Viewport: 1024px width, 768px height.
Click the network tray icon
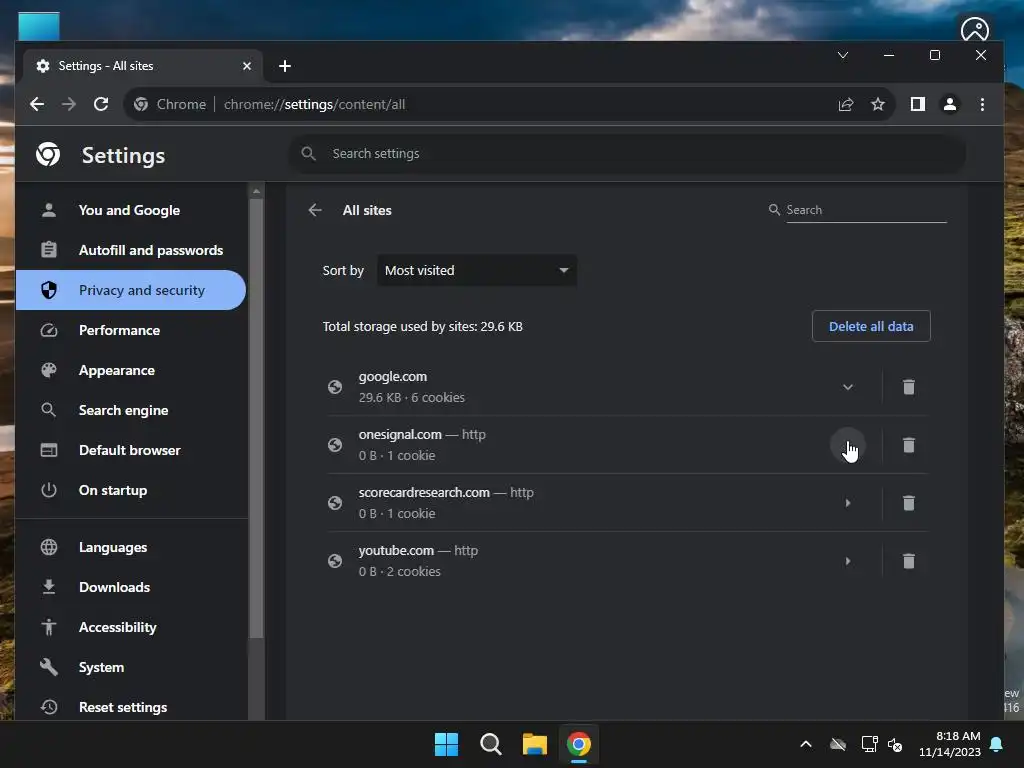click(869, 744)
